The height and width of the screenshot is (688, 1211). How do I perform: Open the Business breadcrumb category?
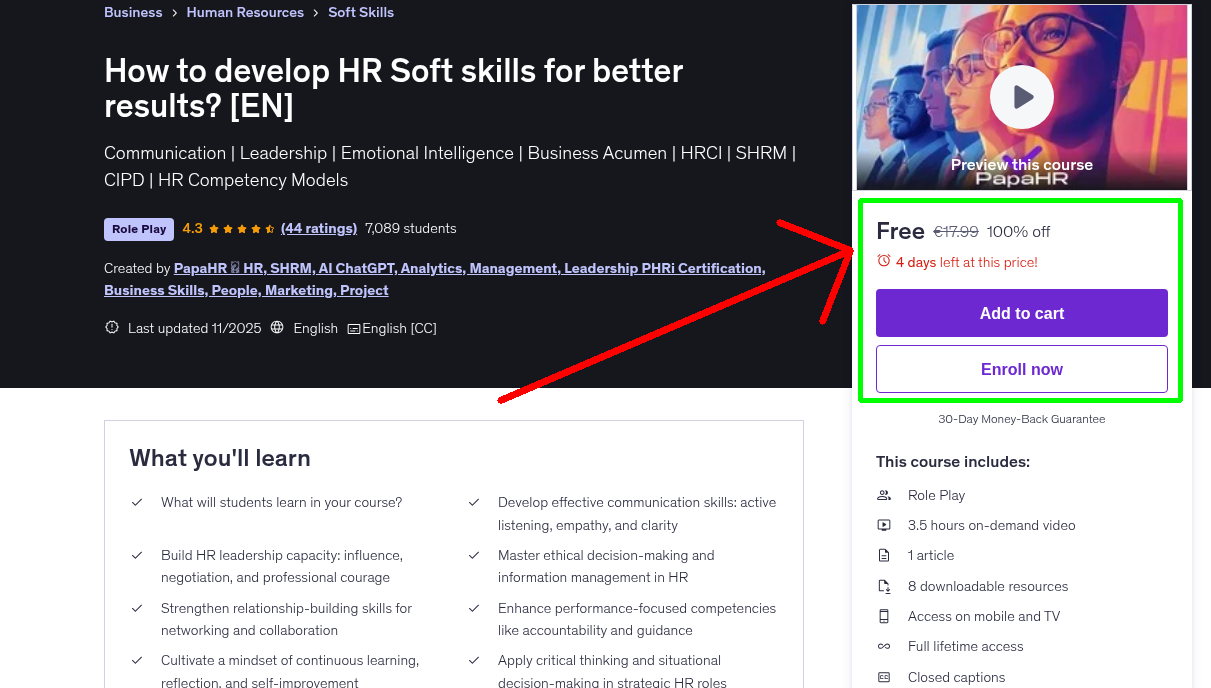click(133, 12)
